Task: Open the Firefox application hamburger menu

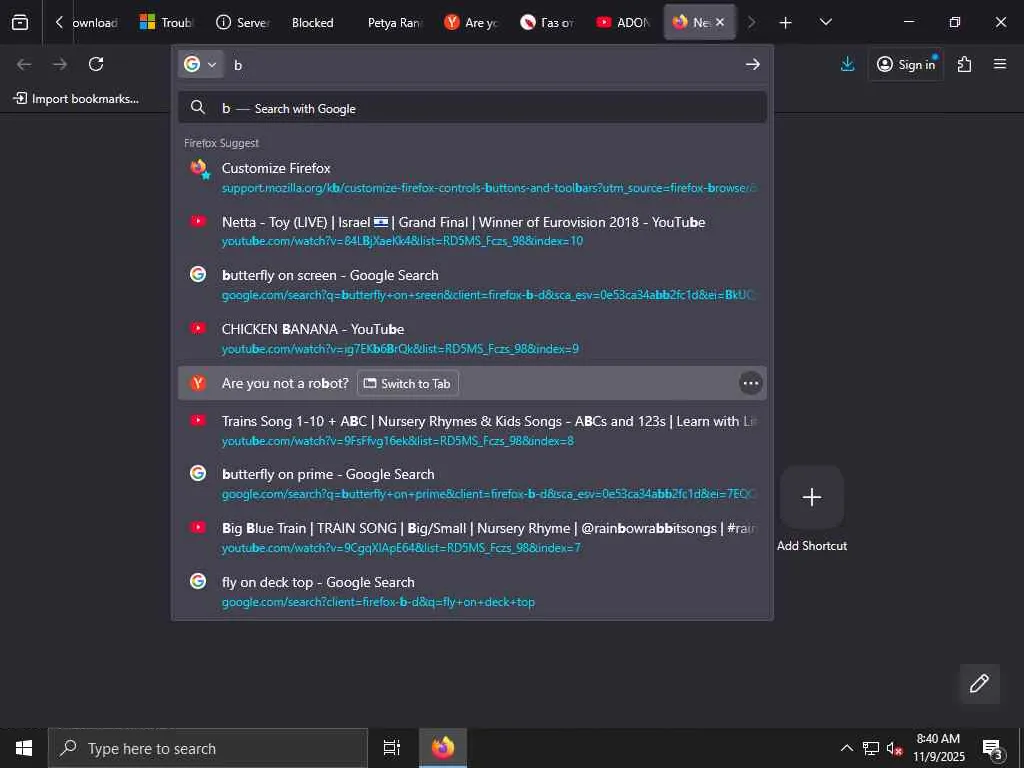Action: pos(1000,64)
